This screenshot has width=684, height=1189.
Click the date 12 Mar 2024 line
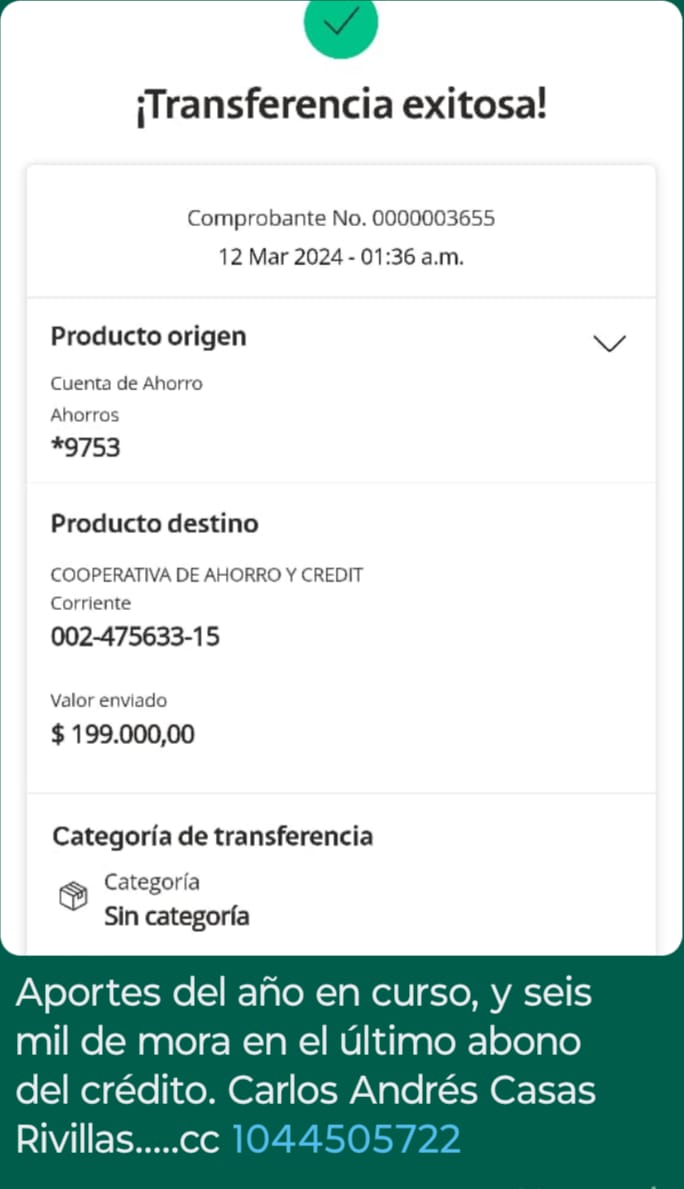coord(341,257)
